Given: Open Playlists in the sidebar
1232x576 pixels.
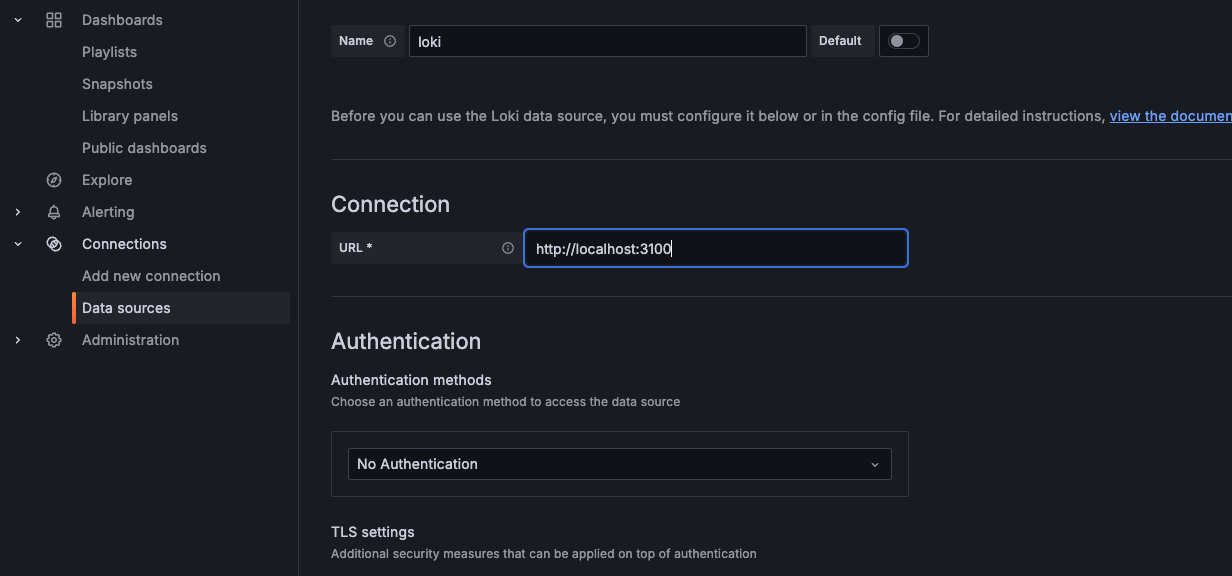Looking at the screenshot, I should [109, 52].
